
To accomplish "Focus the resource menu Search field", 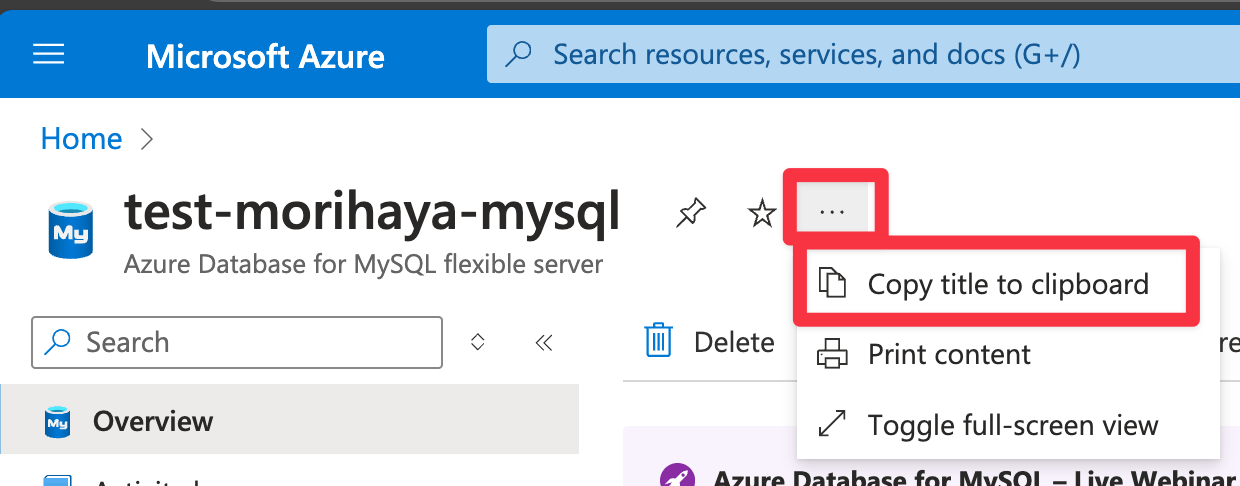I will 237,343.
